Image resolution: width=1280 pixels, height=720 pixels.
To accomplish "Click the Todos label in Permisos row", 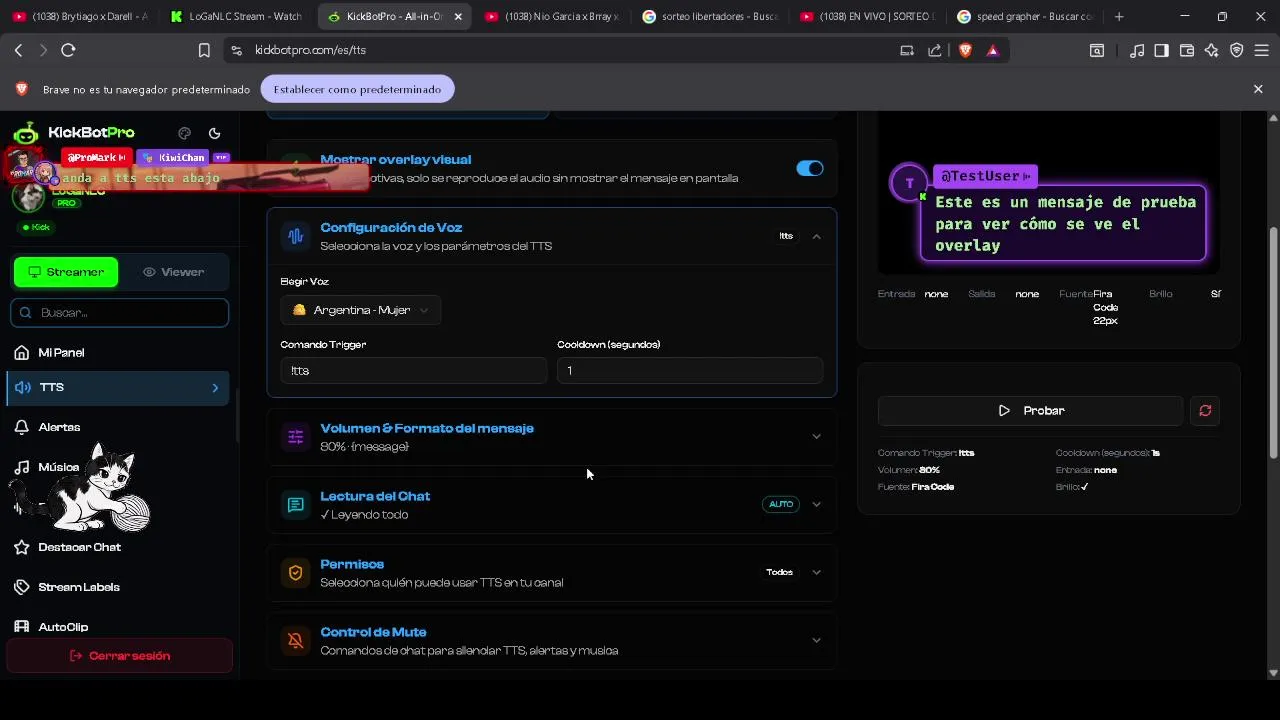I will pyautogui.click(x=779, y=573).
